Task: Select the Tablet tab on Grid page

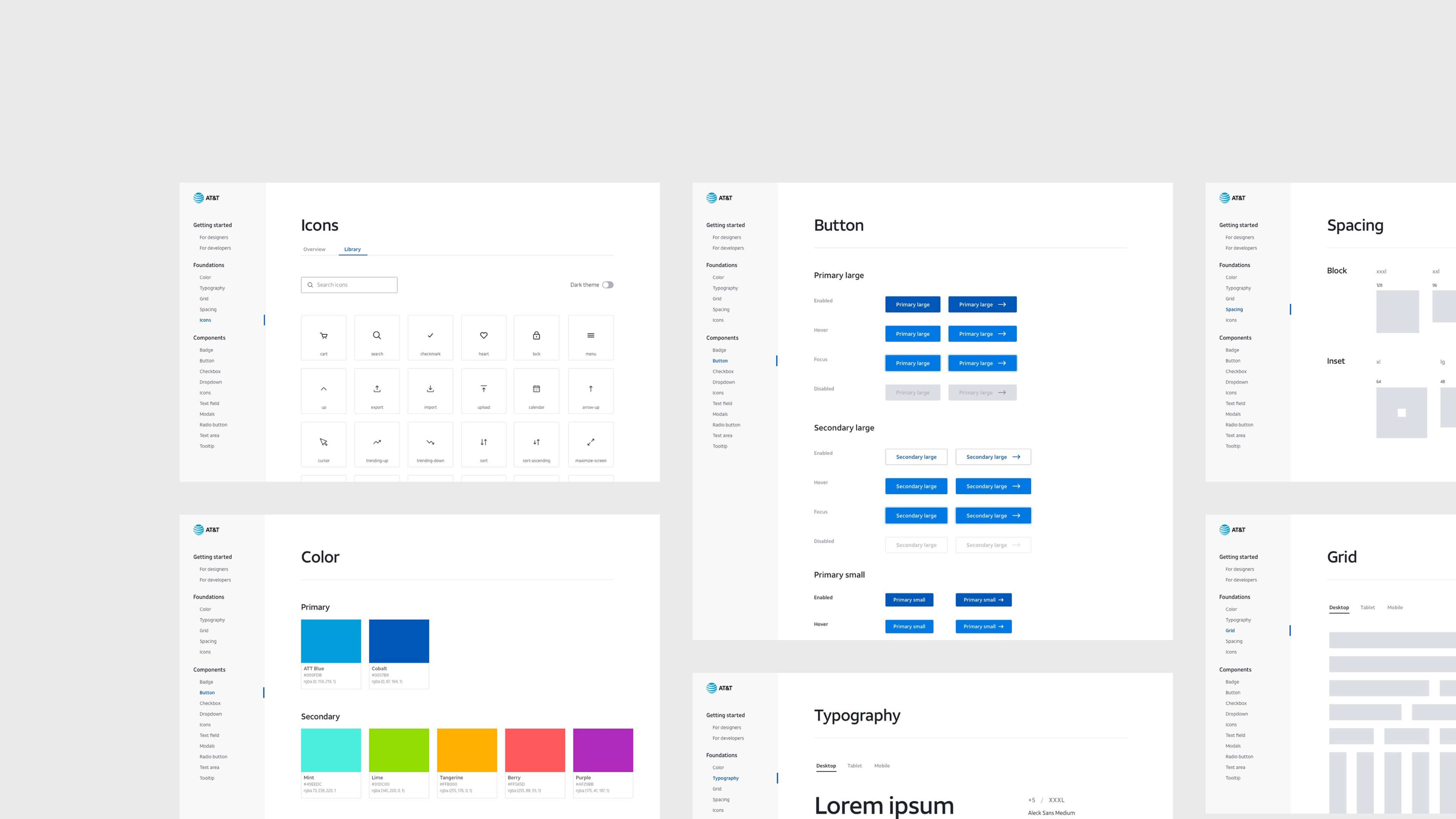Action: [x=1367, y=607]
